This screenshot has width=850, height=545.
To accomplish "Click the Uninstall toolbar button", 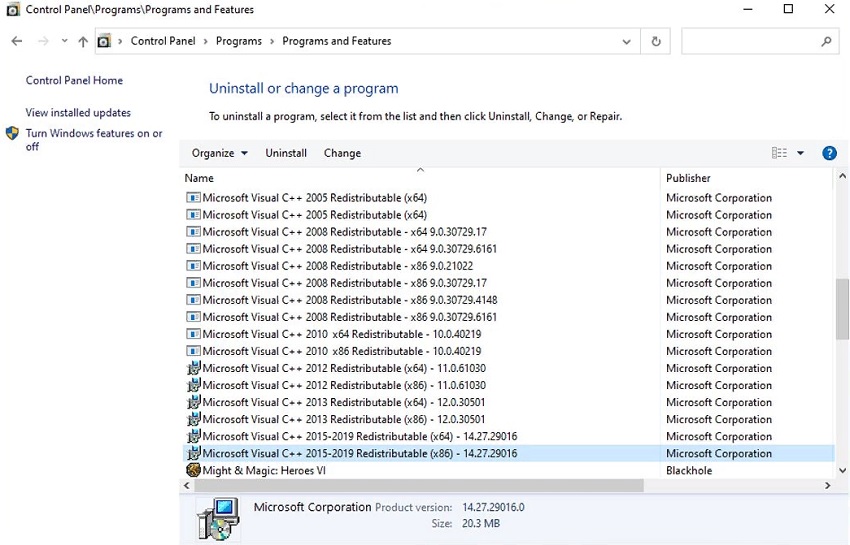I will tap(286, 153).
